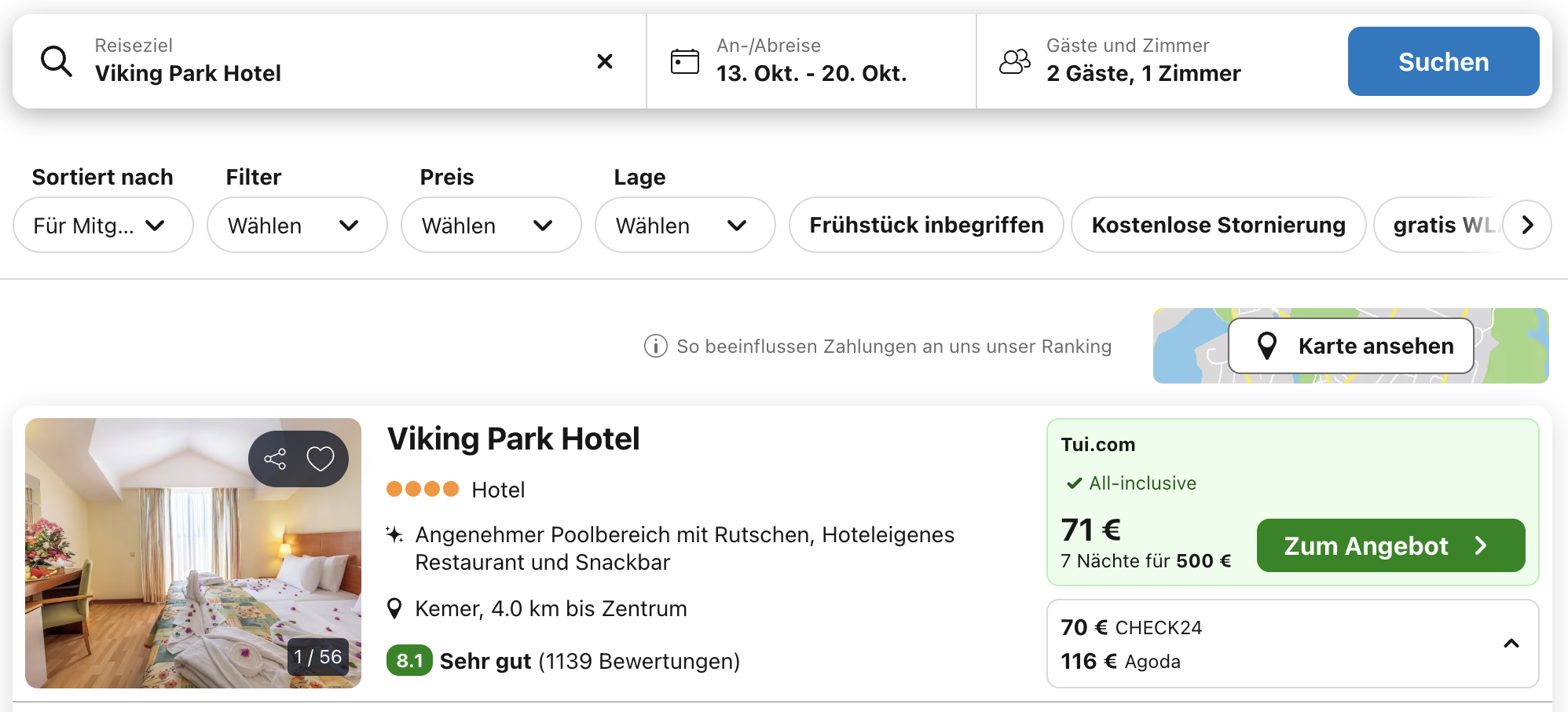Open map via Karte ansehen
1568x712 pixels.
pos(1350,346)
